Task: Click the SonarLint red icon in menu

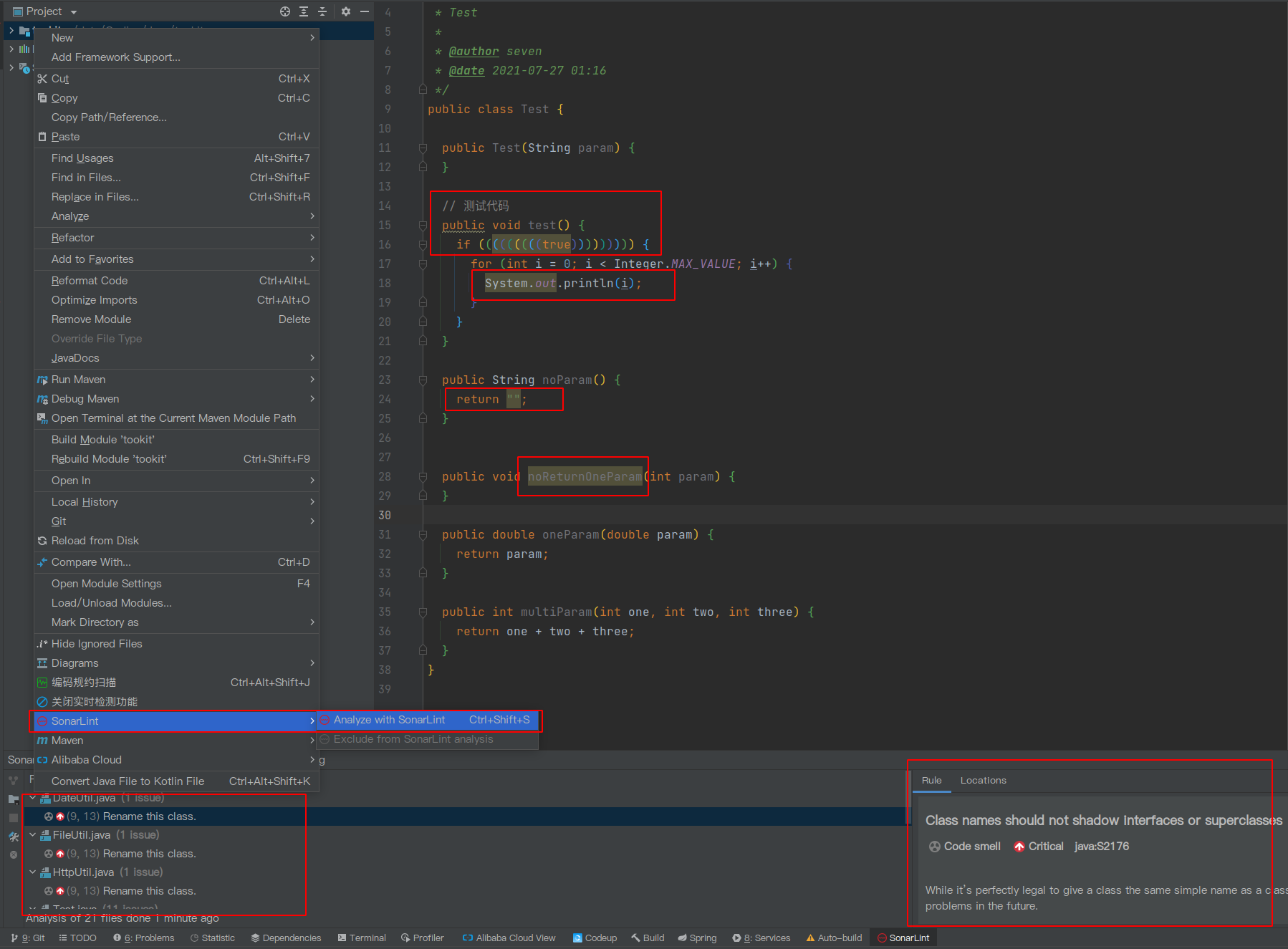Action: [x=42, y=721]
